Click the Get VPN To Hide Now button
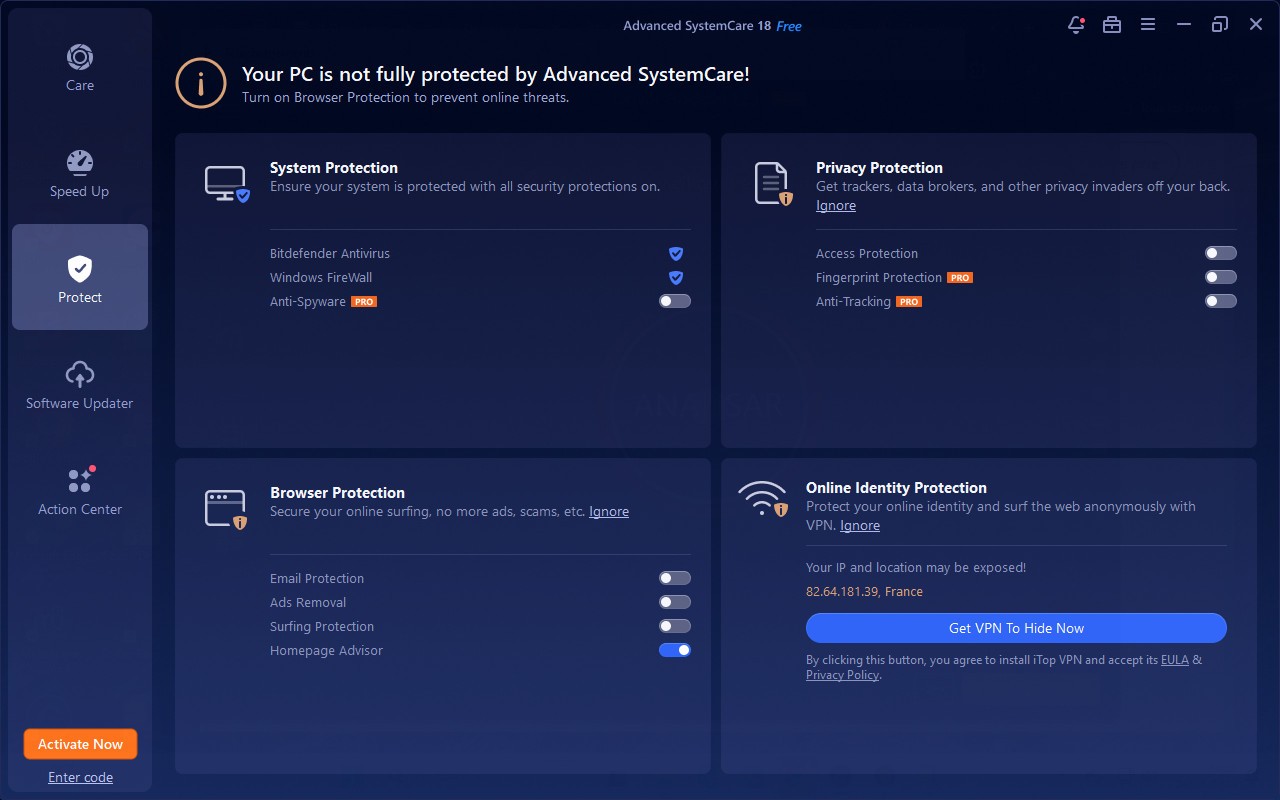This screenshot has width=1280, height=800. 1016,628
